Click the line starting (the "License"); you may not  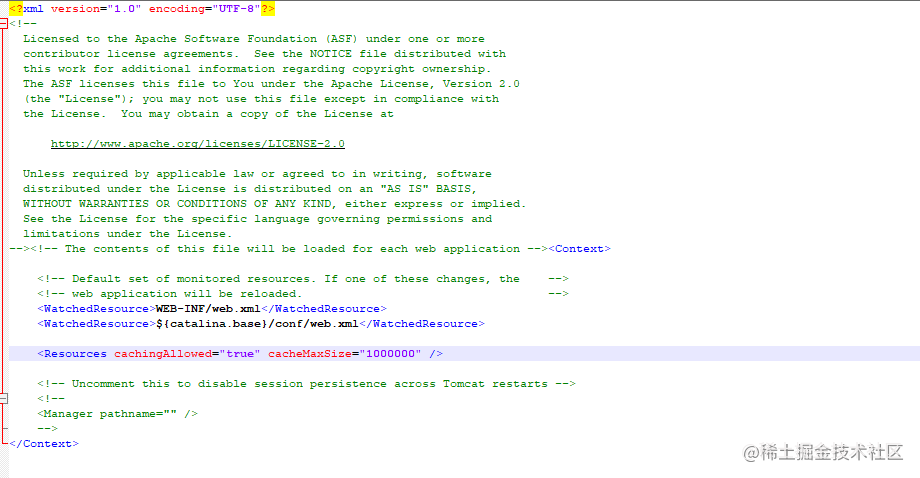click(x=261, y=99)
